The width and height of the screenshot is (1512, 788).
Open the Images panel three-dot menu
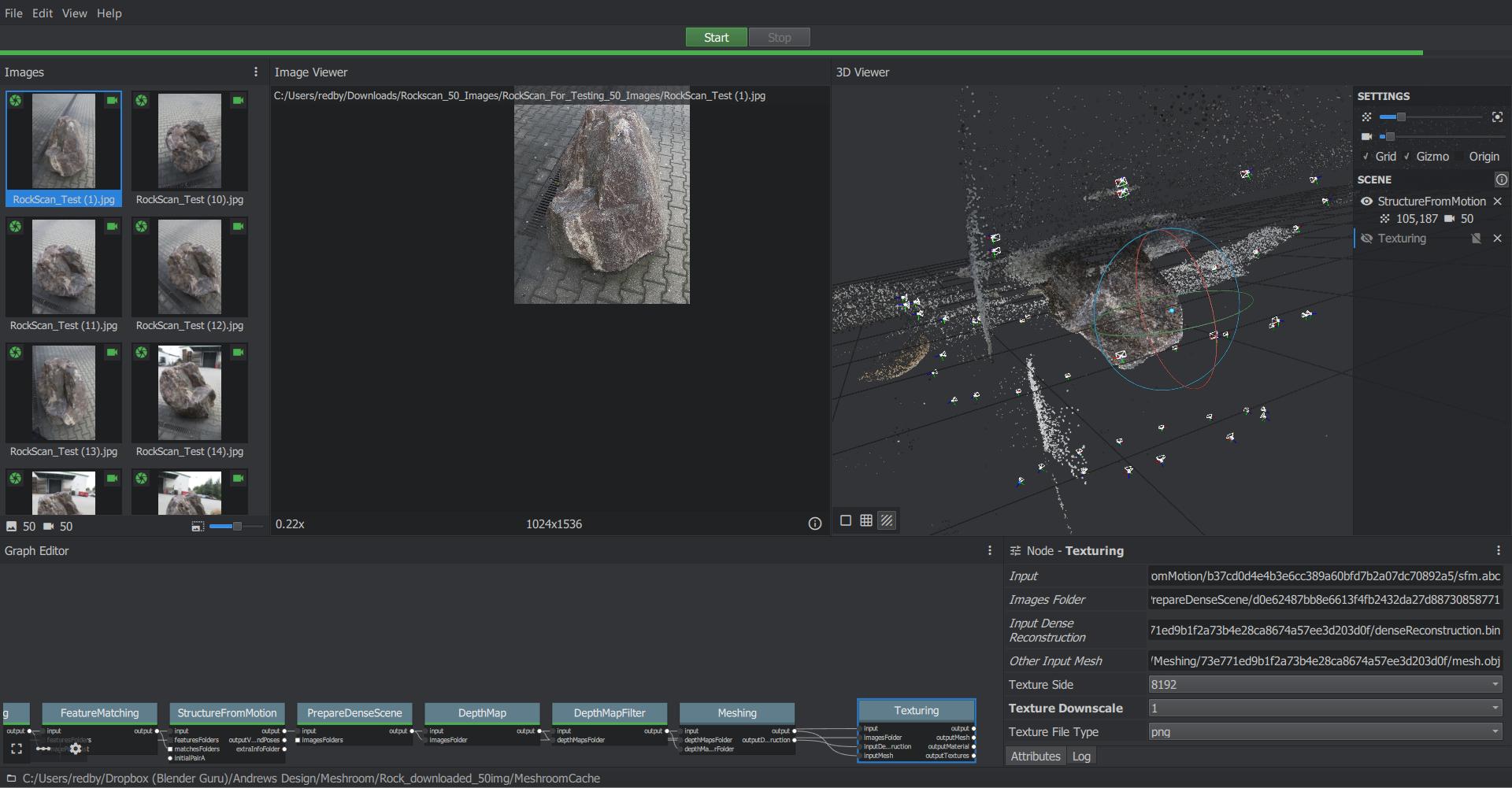256,72
